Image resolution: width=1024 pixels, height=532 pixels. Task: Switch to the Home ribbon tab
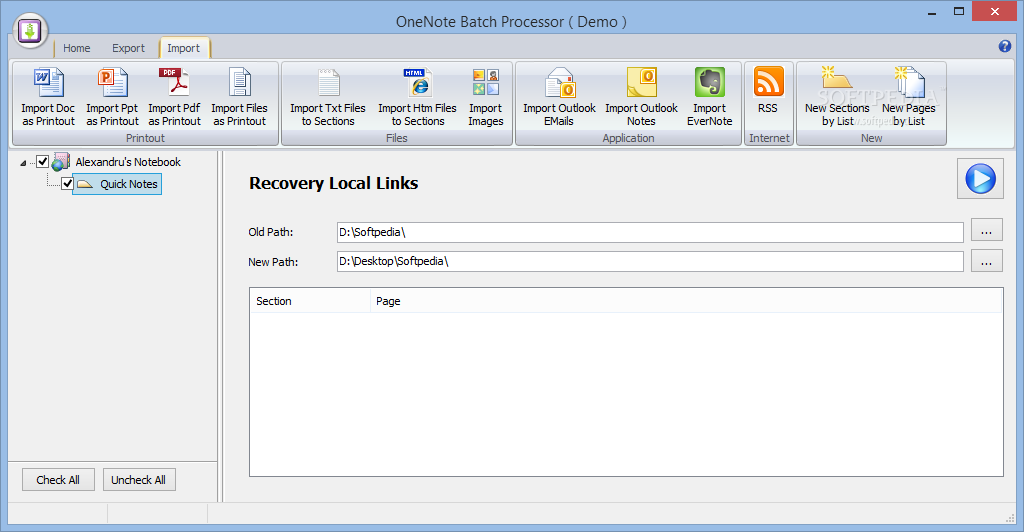pyautogui.click(x=76, y=48)
